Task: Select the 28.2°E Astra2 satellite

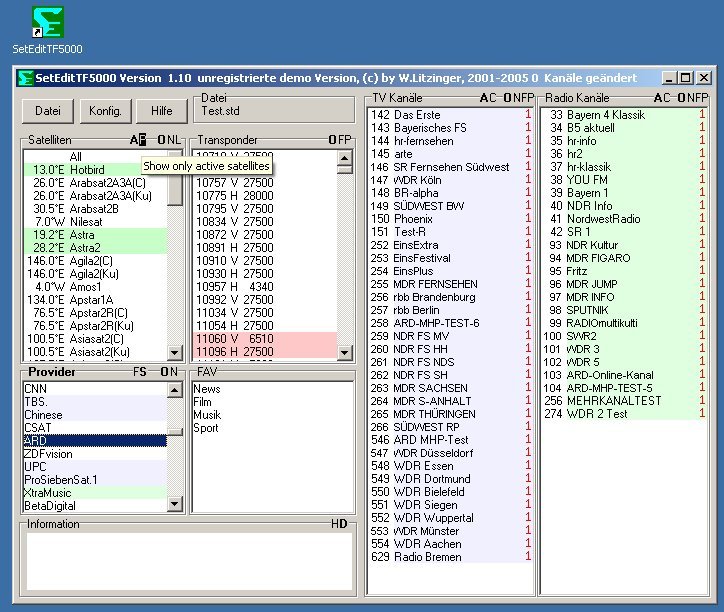Action: click(x=95, y=248)
